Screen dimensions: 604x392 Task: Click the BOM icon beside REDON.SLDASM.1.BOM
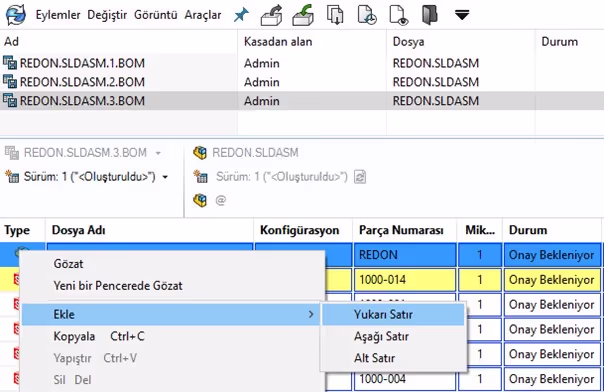click(x=10, y=63)
